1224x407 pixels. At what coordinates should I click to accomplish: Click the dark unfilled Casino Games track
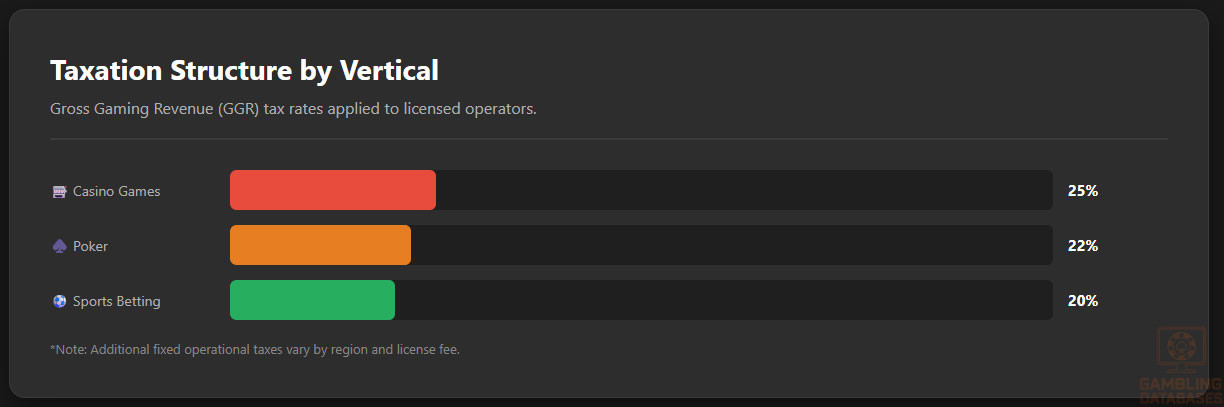point(743,190)
